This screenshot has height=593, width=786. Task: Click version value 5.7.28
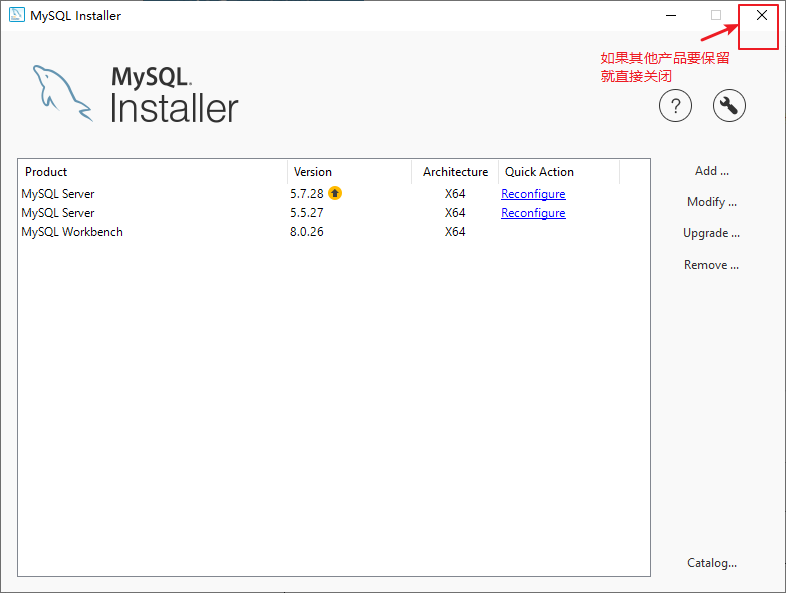(306, 194)
